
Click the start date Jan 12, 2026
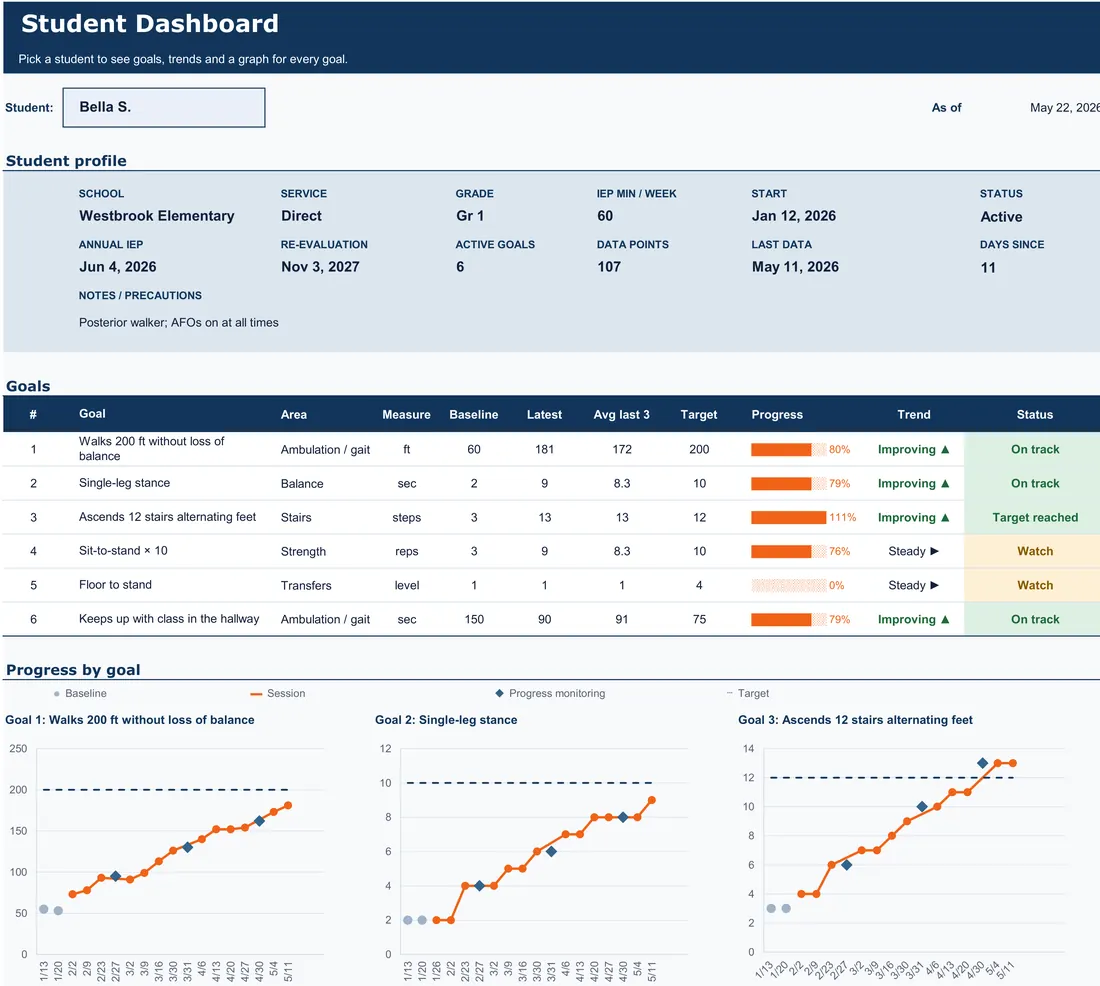click(793, 216)
